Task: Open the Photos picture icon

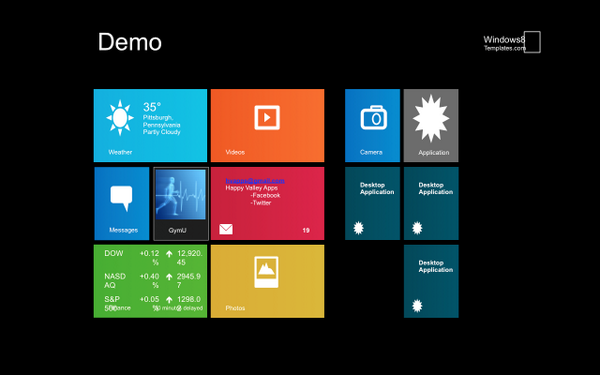Action: [x=266, y=272]
